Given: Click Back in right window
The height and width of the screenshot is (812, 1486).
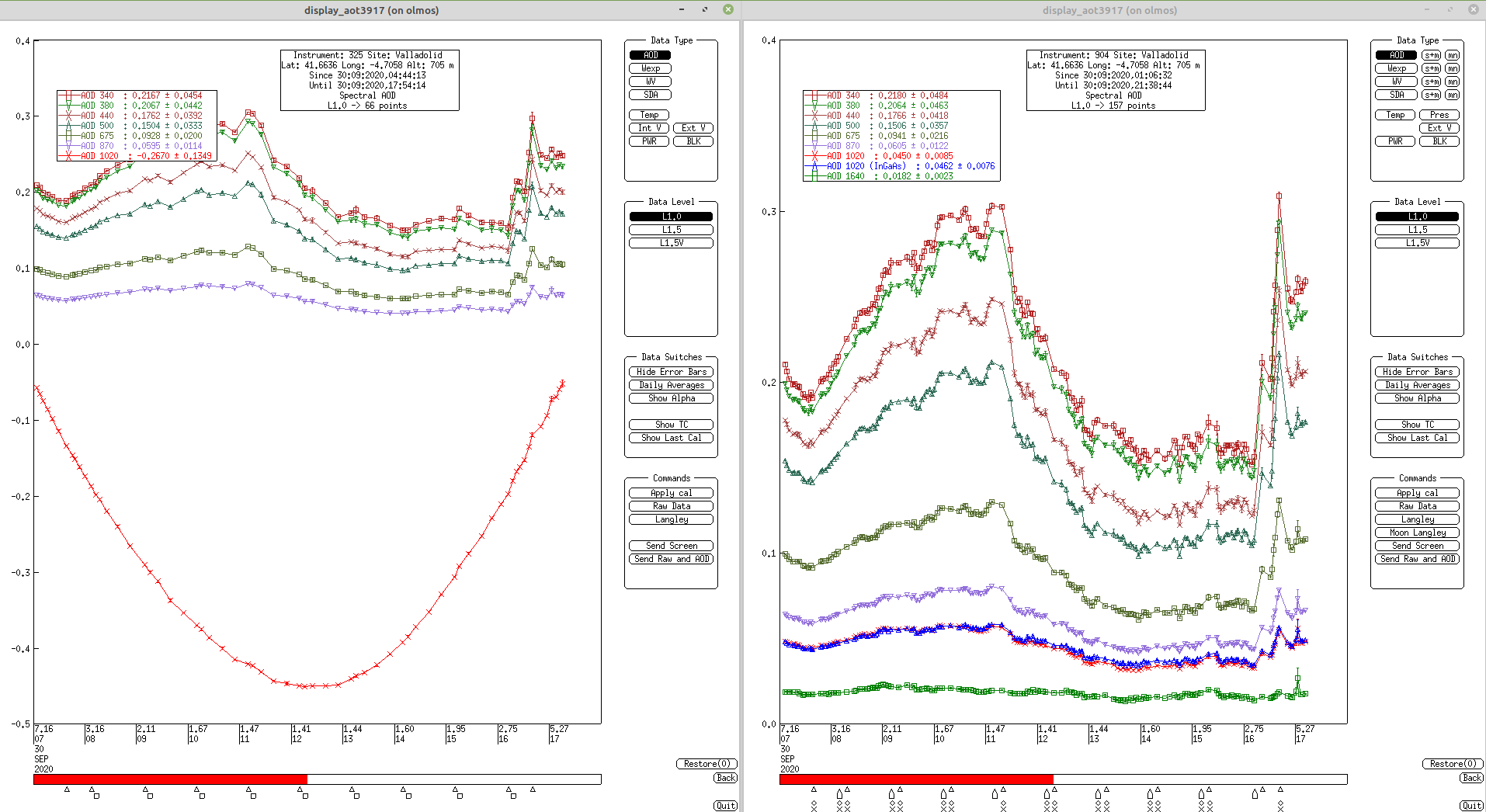Looking at the screenshot, I should coord(1471,778).
